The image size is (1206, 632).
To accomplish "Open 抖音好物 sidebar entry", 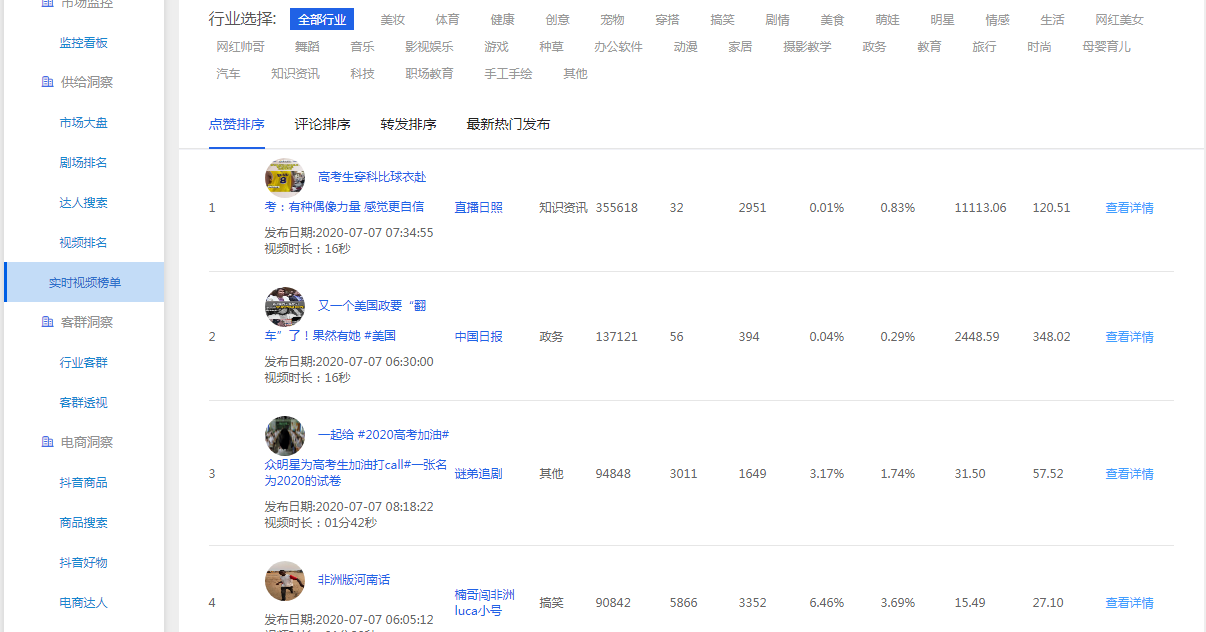I will click(84, 562).
